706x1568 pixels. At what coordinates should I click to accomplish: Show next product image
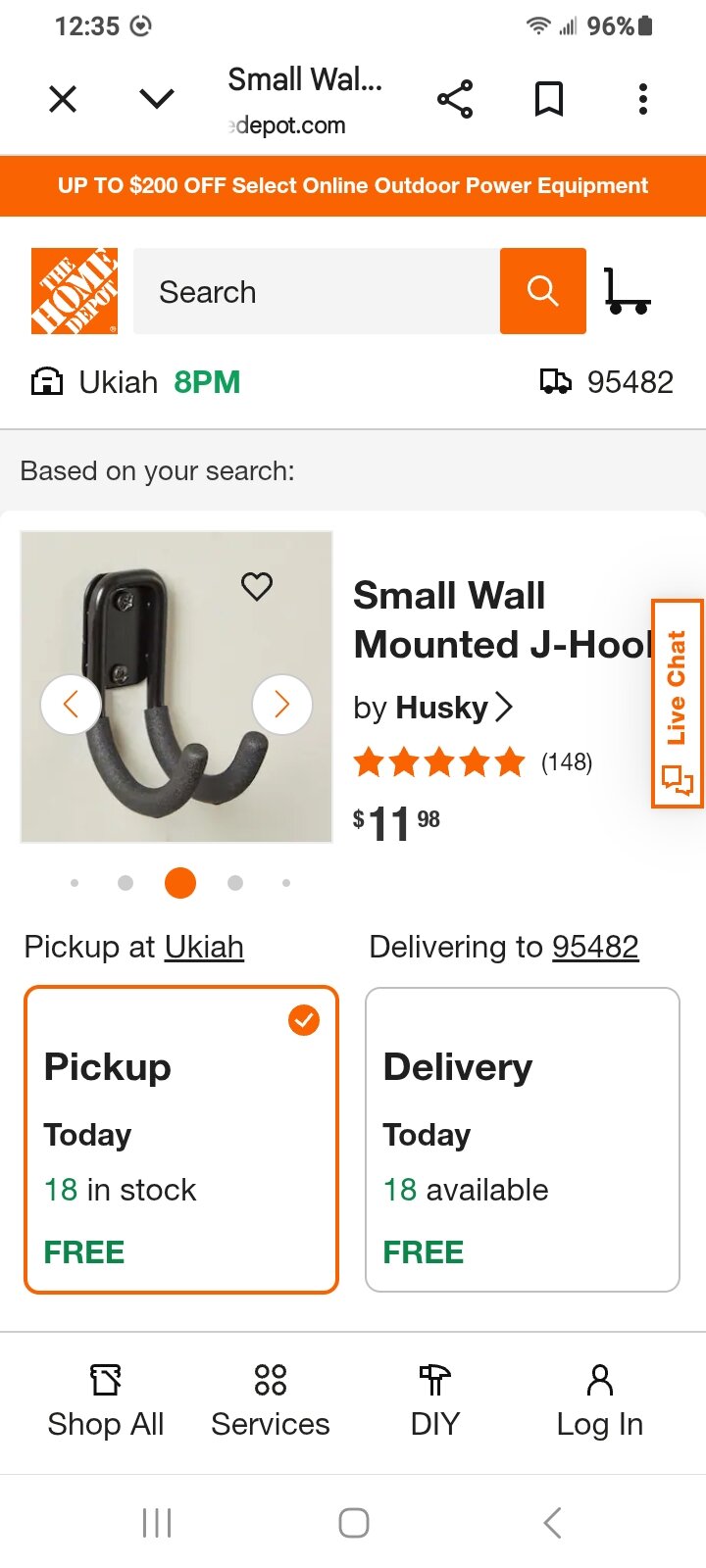282,704
